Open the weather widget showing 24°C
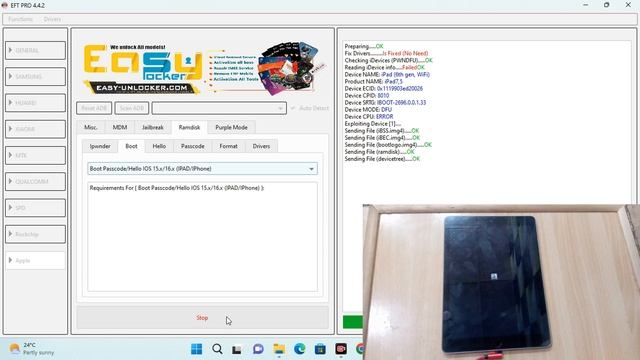 click(x=32, y=349)
